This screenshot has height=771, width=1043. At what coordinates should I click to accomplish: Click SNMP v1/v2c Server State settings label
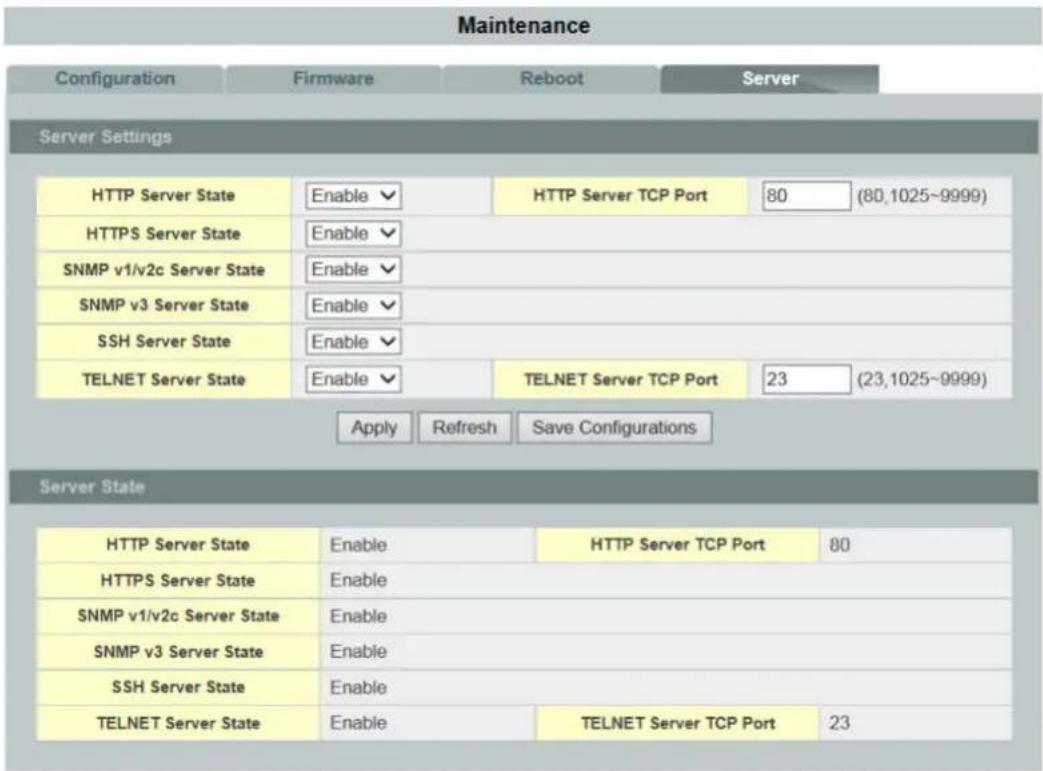tap(164, 269)
